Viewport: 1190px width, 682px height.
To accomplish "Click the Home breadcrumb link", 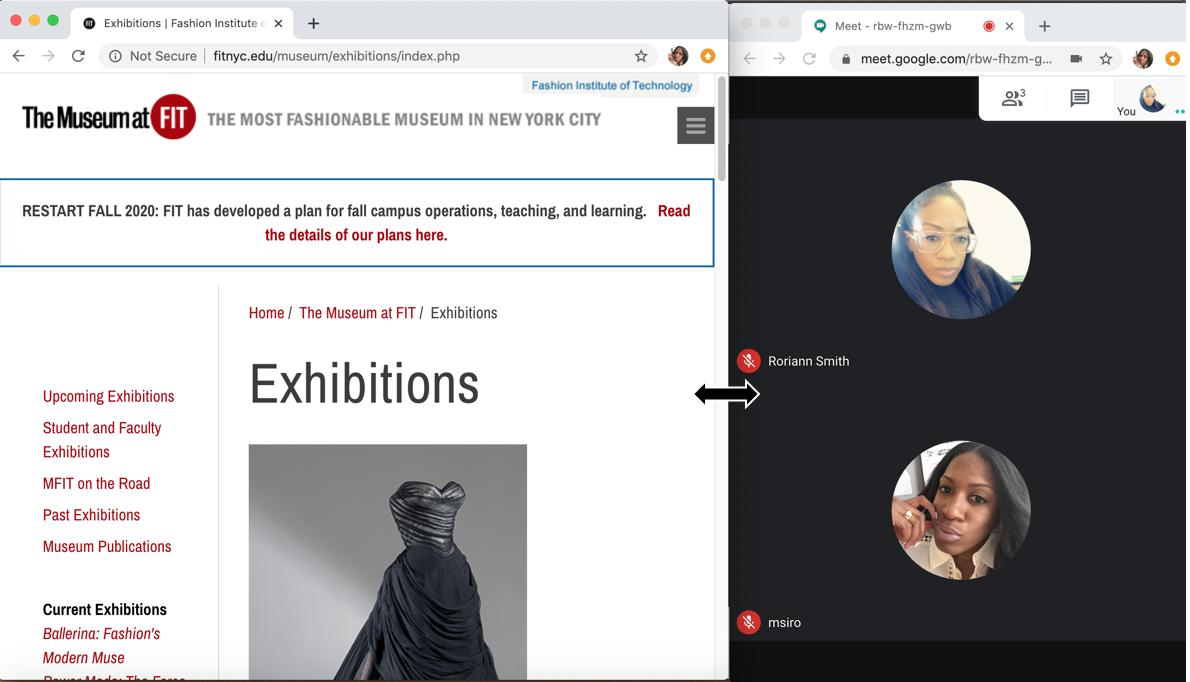I will tap(266, 313).
